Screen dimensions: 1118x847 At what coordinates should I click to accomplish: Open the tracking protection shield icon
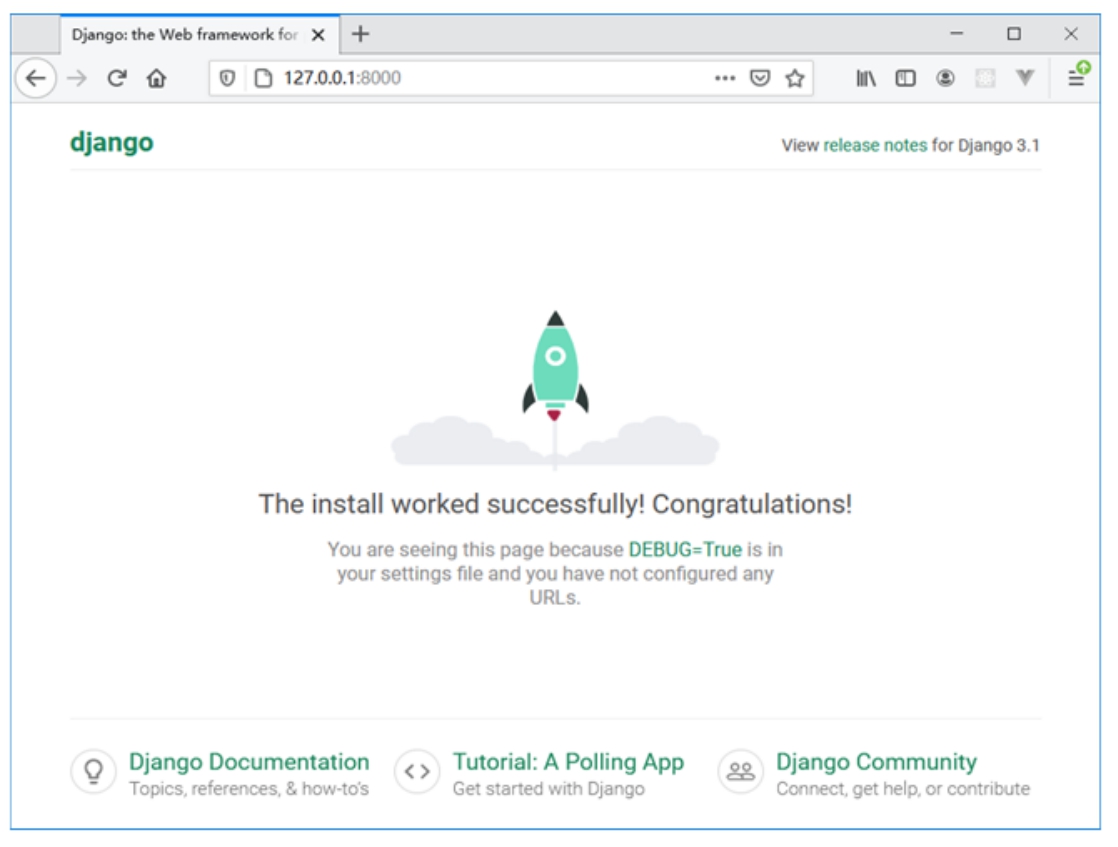coord(227,78)
